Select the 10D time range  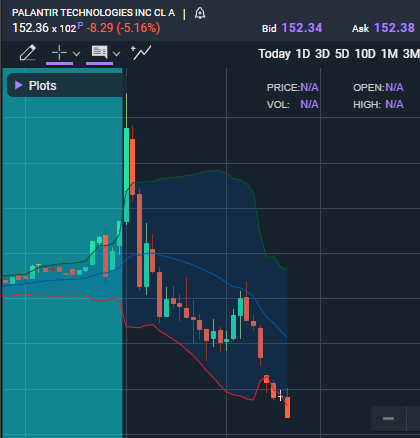(x=365, y=54)
